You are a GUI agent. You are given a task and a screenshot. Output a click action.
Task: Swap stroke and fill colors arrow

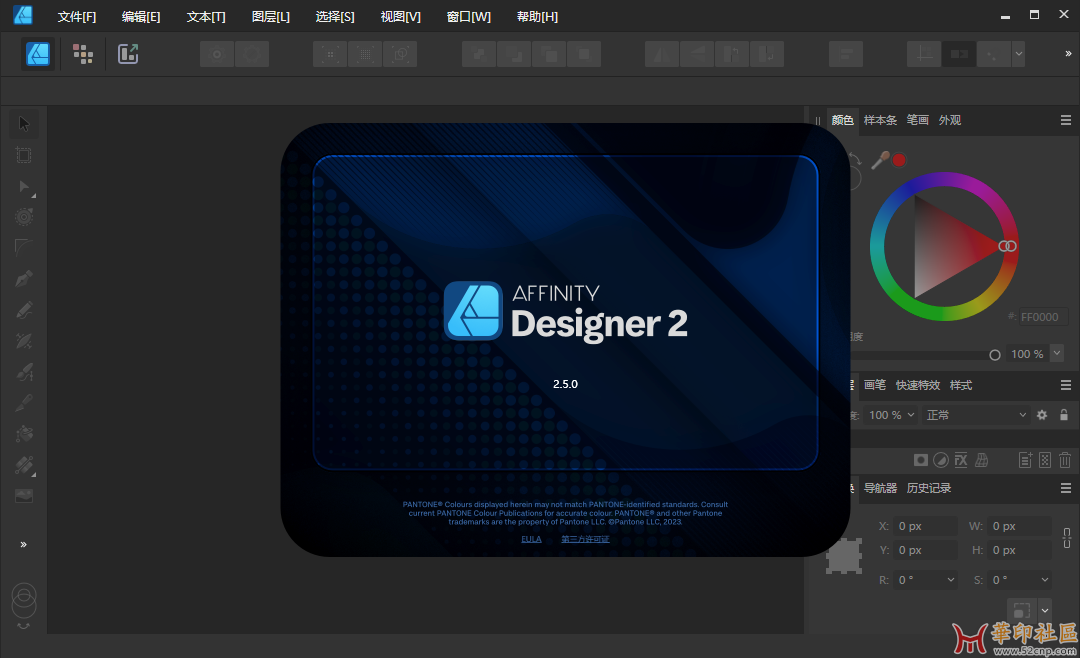[855, 159]
